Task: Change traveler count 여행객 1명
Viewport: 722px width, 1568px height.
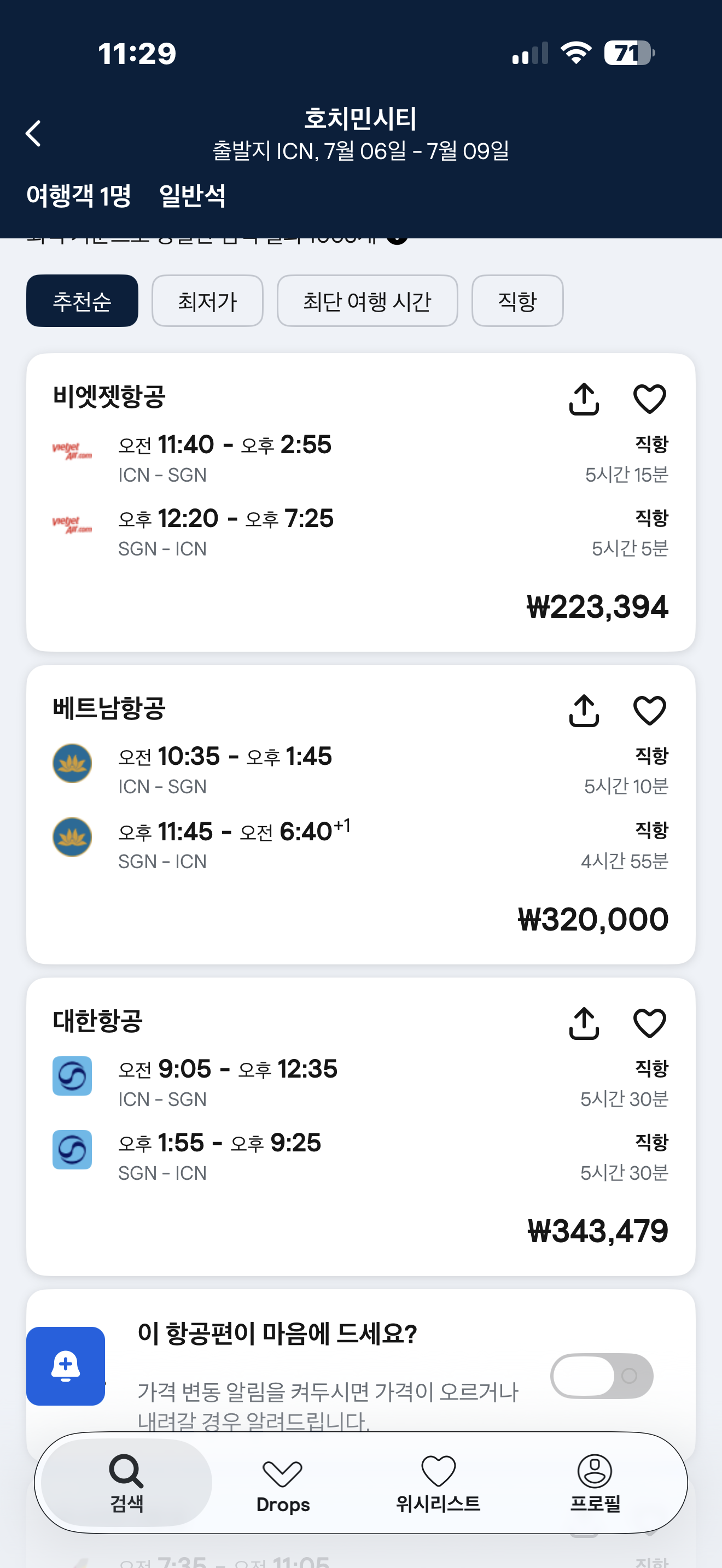Action: coord(79,196)
